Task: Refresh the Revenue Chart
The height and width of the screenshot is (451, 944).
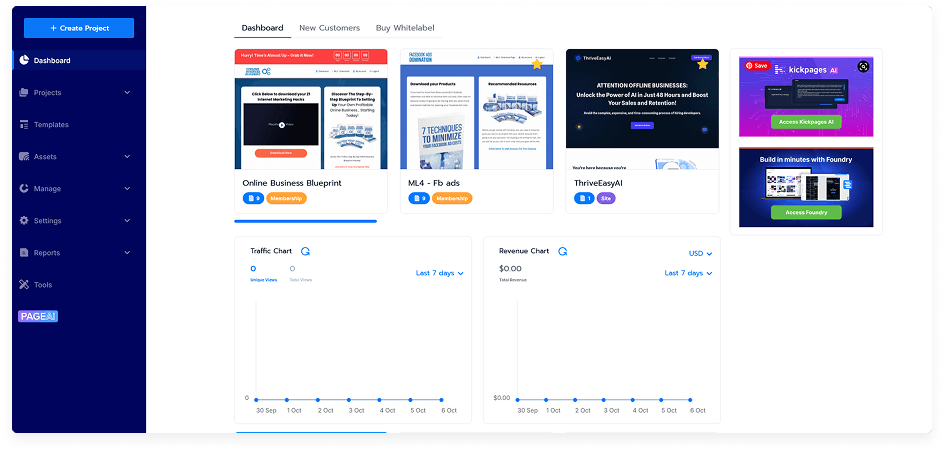Action: pyautogui.click(x=563, y=251)
